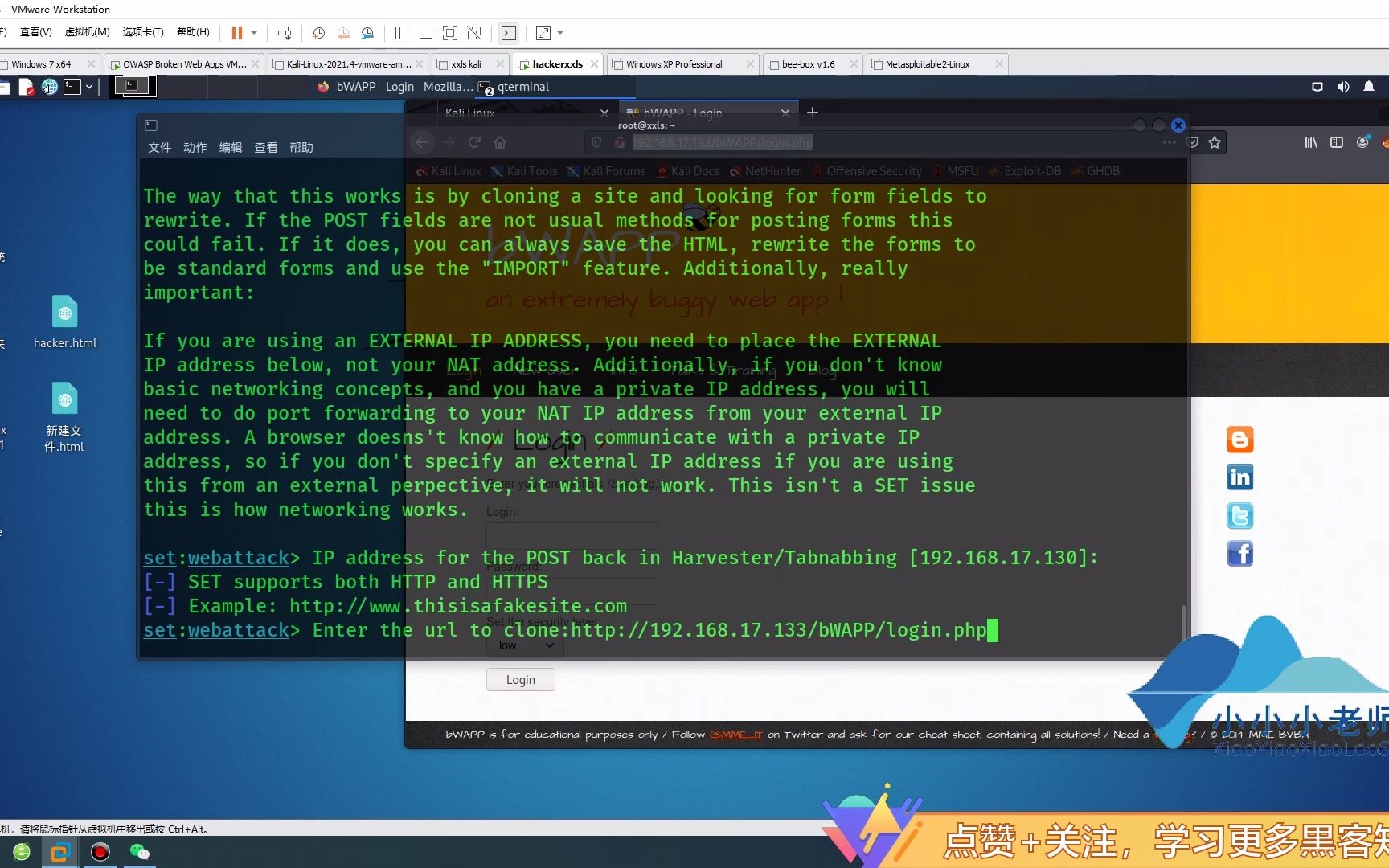1389x868 pixels.
Task: Click the Firefox reload button
Action: pyautogui.click(x=474, y=142)
